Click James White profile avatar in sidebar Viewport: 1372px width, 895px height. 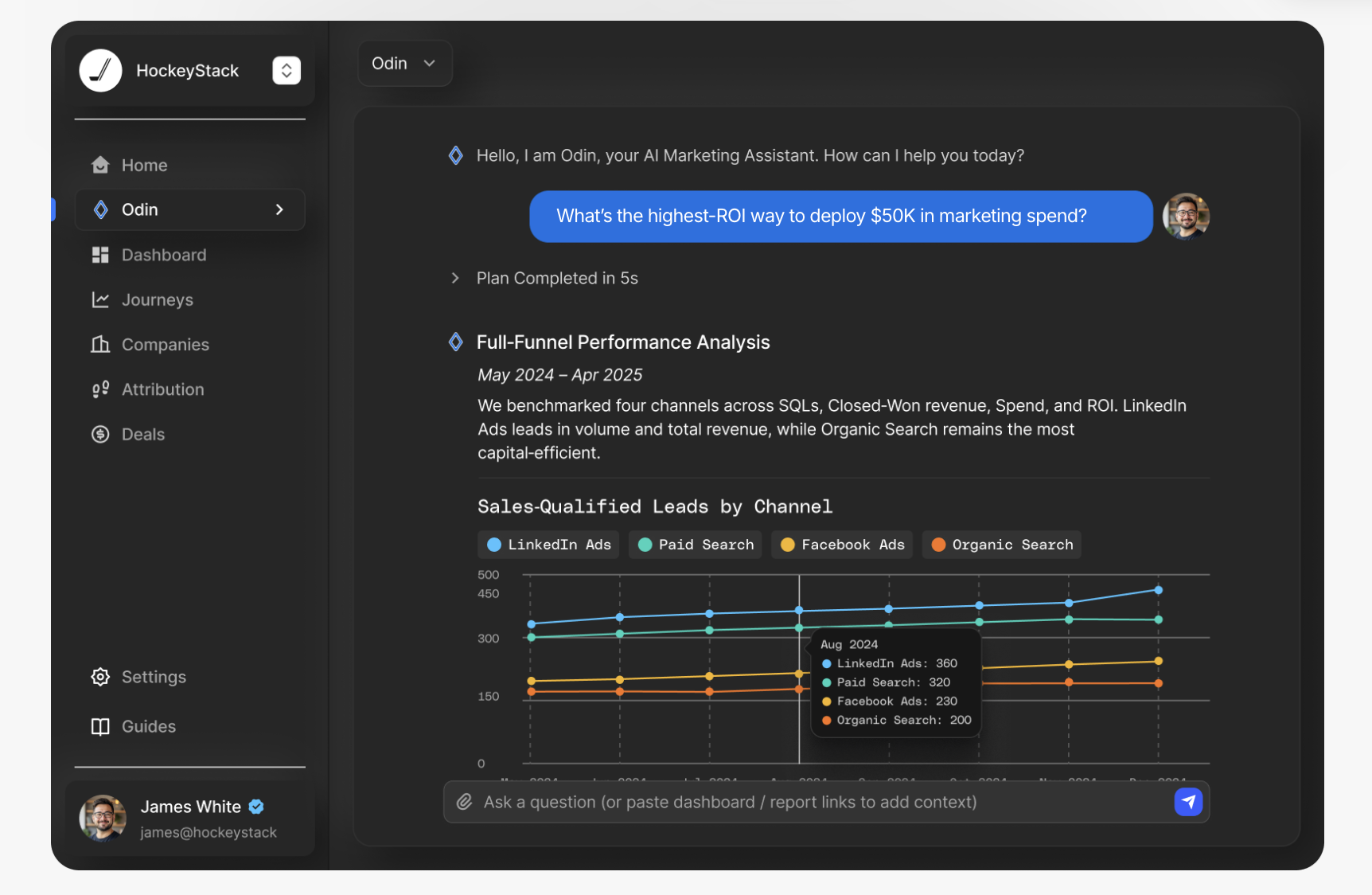[103, 818]
